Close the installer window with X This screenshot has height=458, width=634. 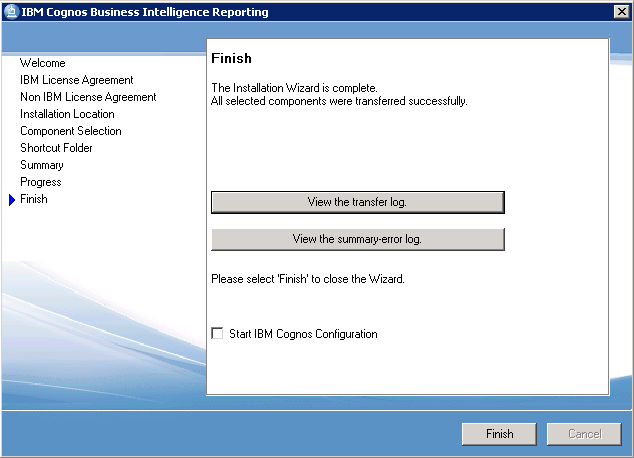click(x=621, y=12)
